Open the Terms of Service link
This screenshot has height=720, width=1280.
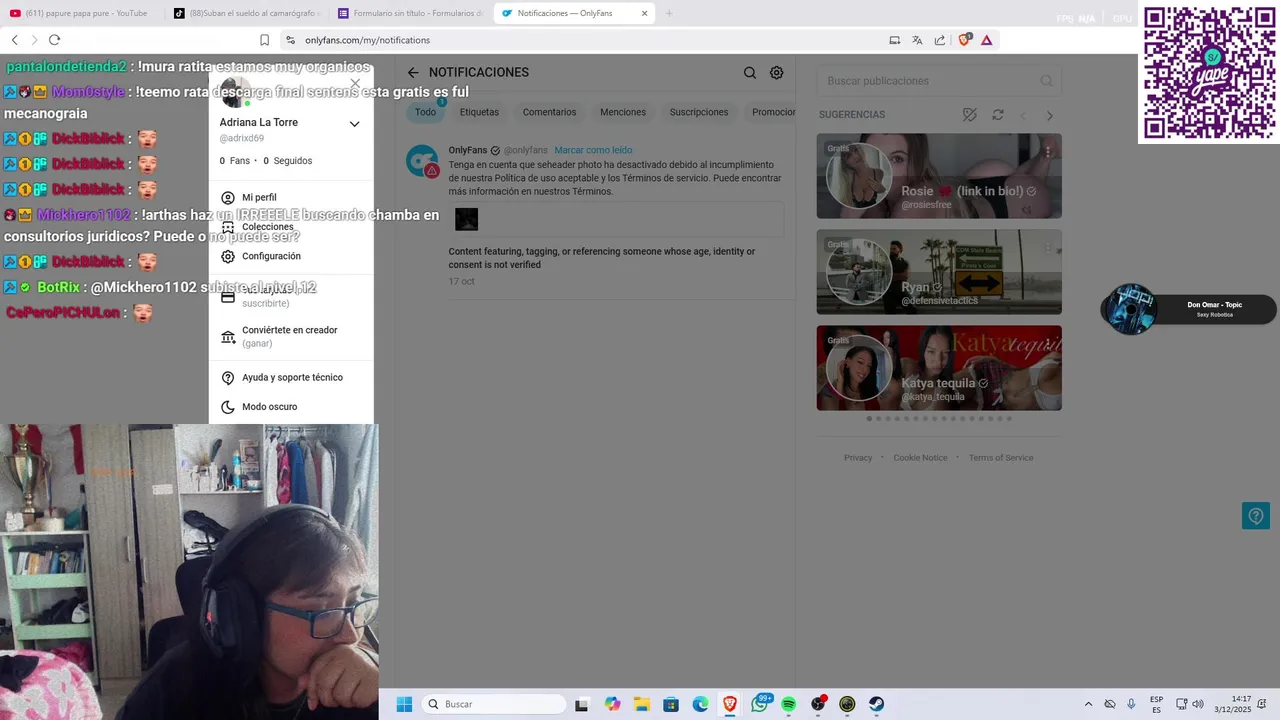click(x=1001, y=458)
